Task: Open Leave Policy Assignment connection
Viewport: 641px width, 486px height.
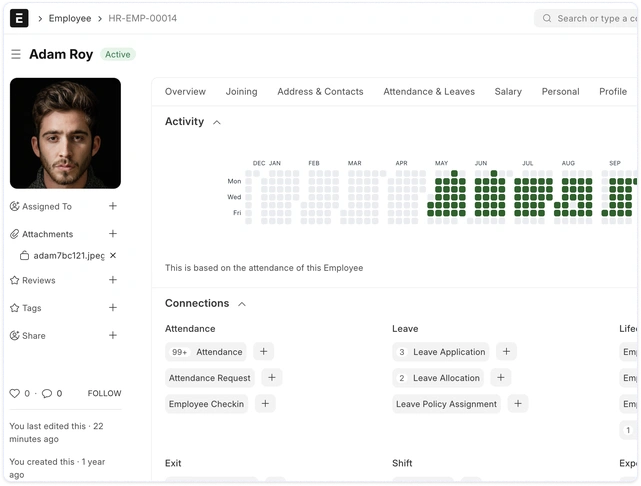Action: pyautogui.click(x=446, y=404)
